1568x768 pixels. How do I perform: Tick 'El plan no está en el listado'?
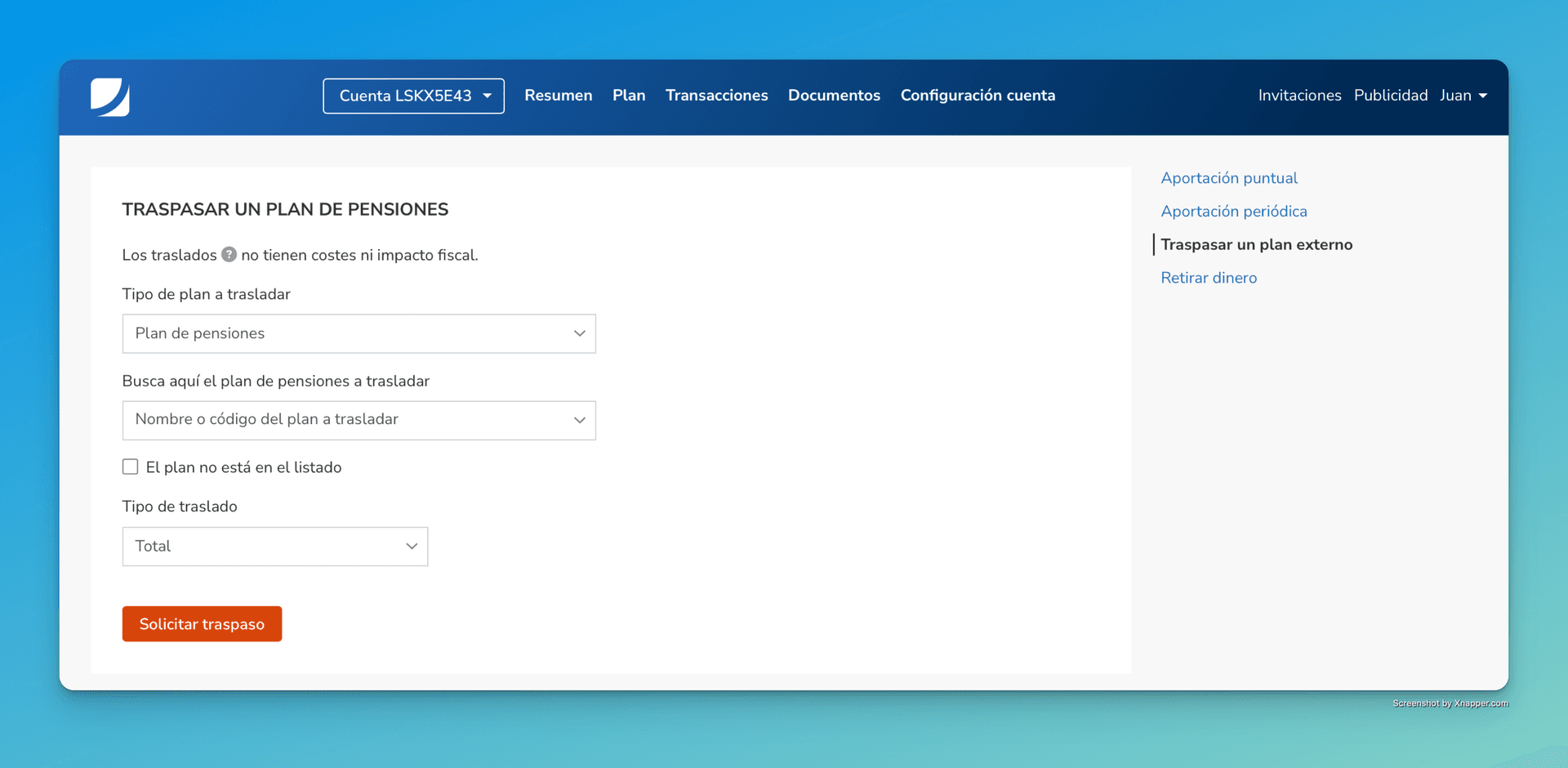point(131,467)
